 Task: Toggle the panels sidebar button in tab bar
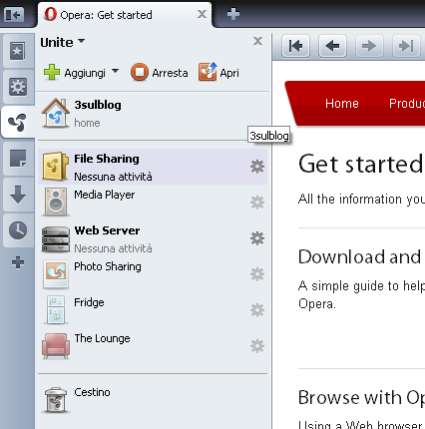point(14,14)
